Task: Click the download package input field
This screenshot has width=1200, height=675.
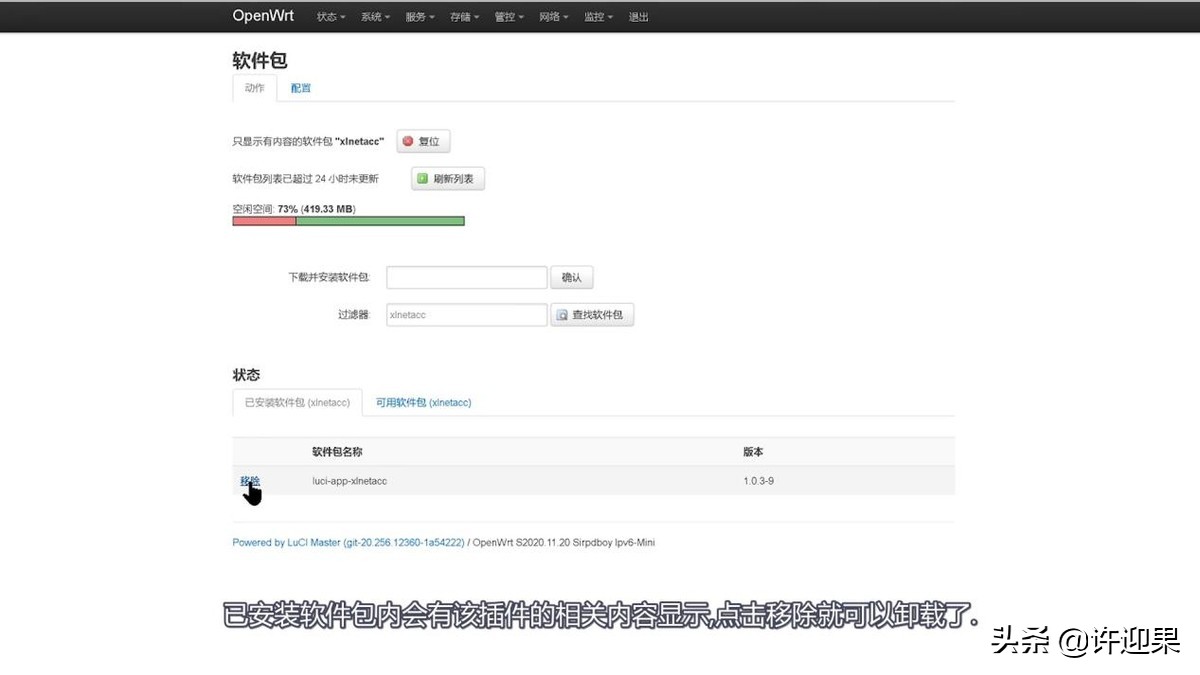Action: (x=466, y=276)
